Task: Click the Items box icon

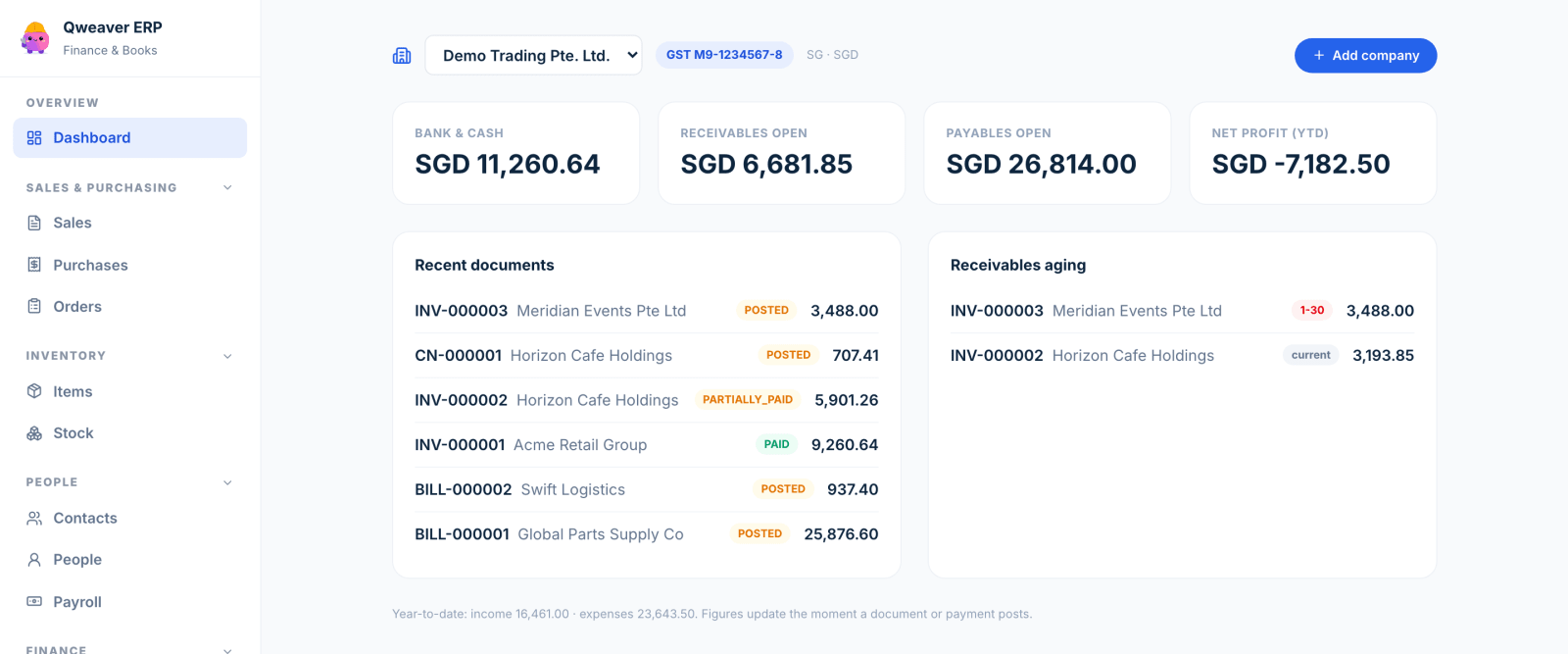Action: (34, 391)
